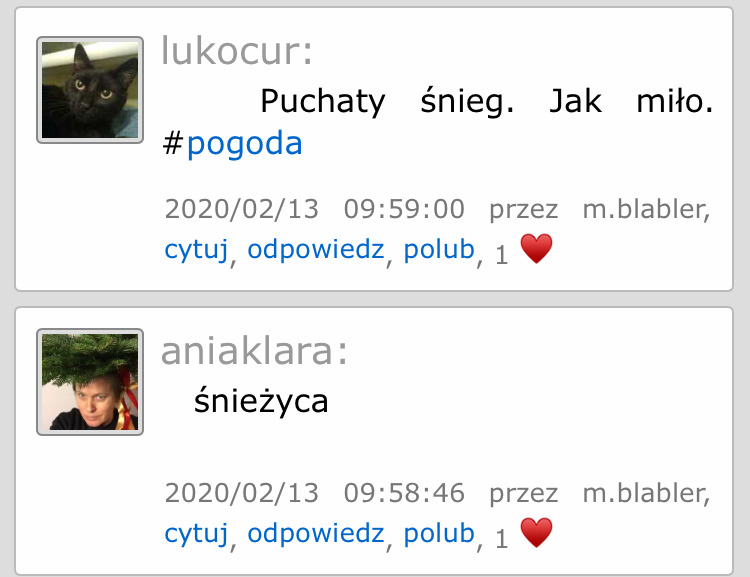Click the aniaklara username
750x577 pixels.
coord(254,351)
